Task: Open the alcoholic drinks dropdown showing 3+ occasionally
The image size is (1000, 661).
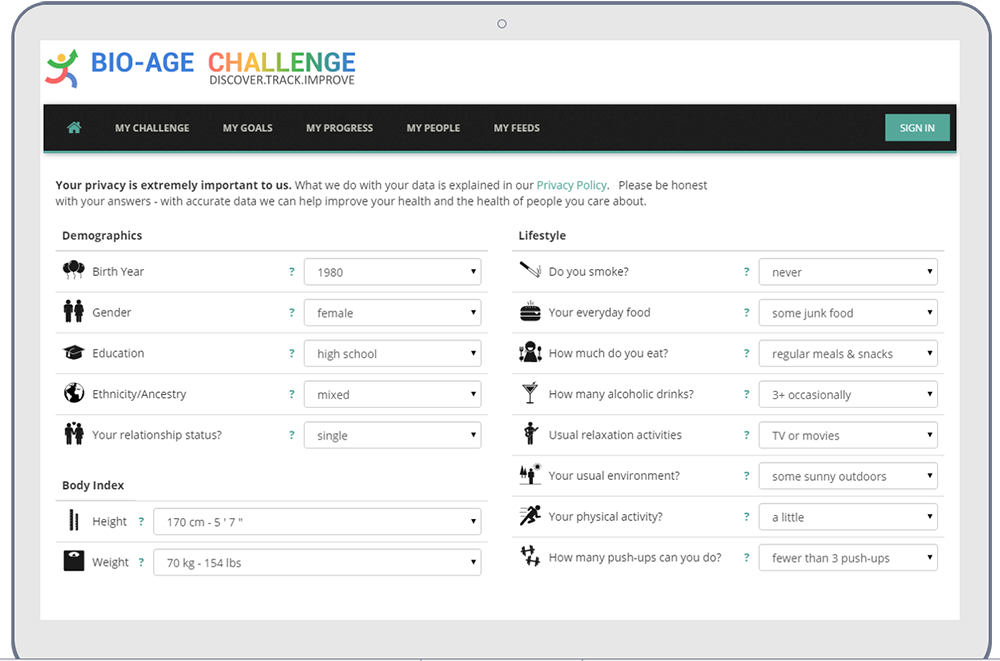Action: tap(848, 394)
